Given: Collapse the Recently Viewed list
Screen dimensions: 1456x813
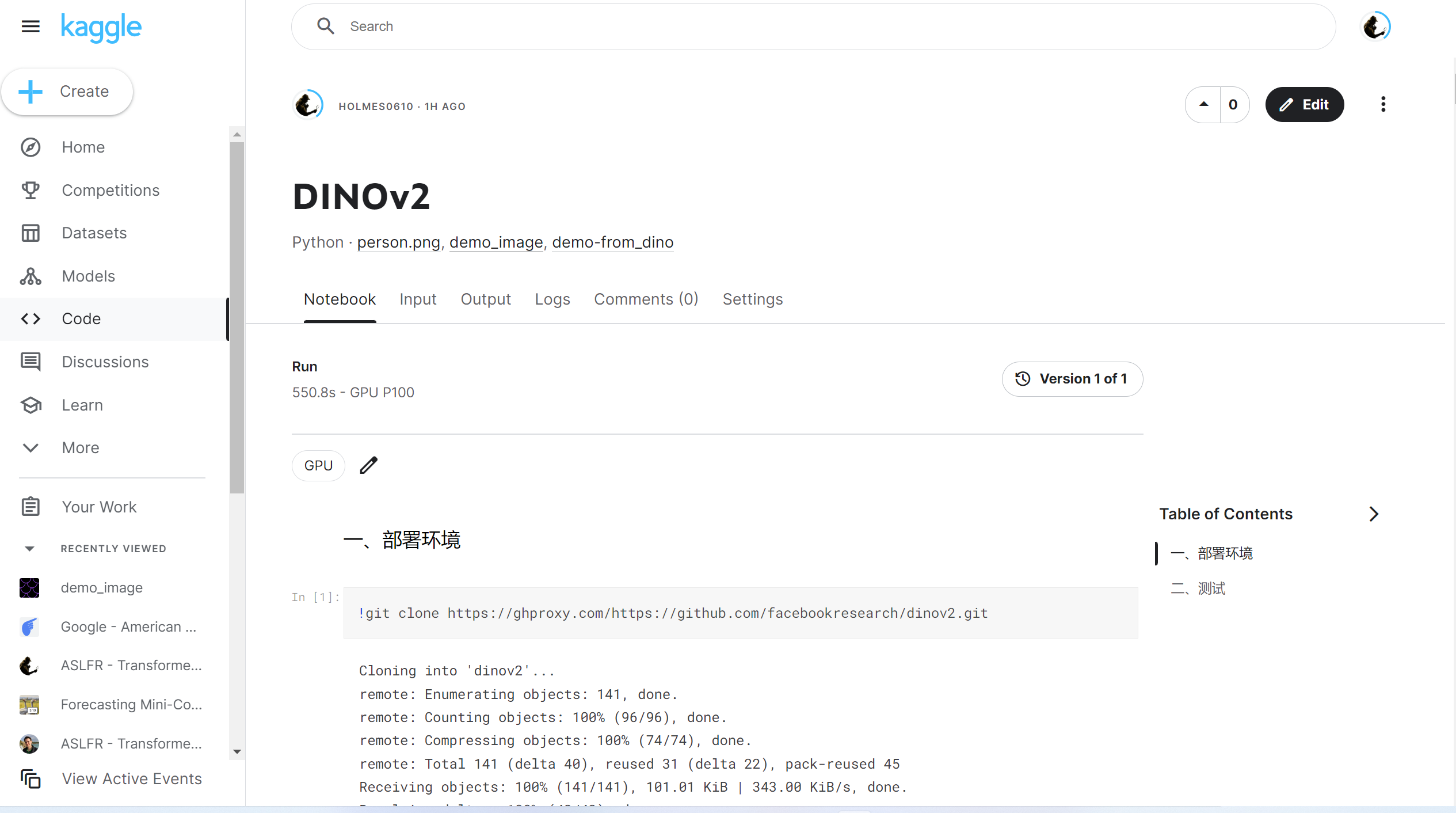Looking at the screenshot, I should (x=29, y=549).
